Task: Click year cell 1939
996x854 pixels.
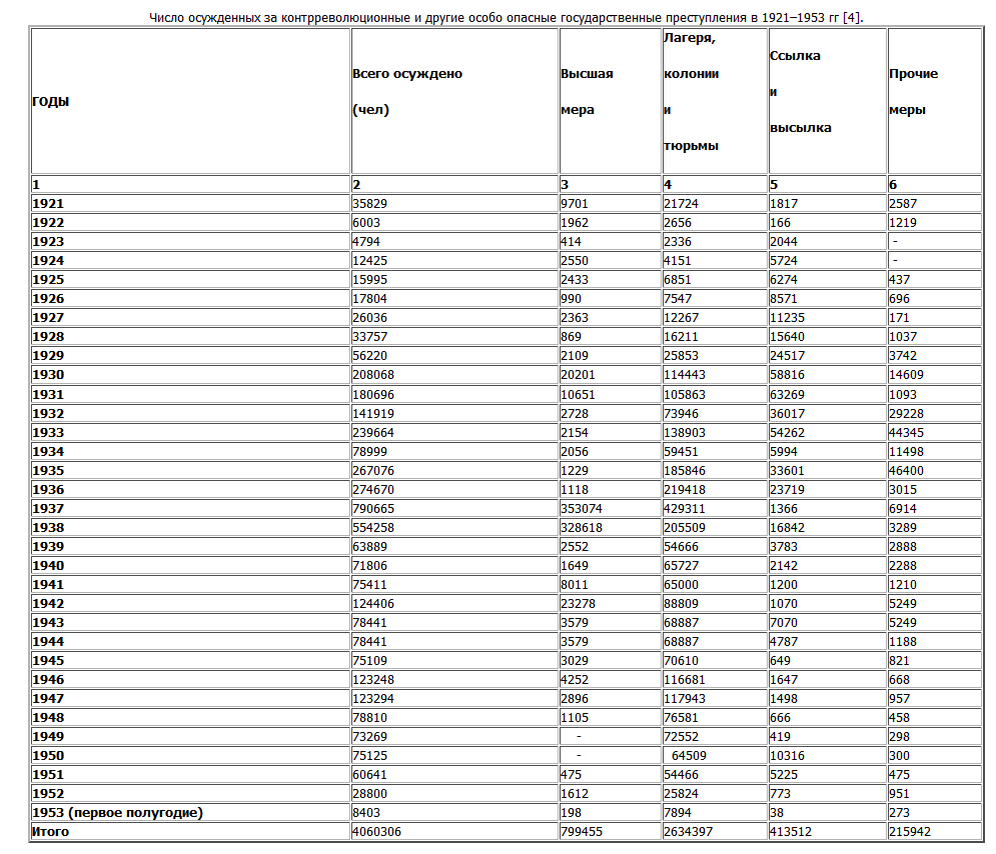Action: (191, 547)
